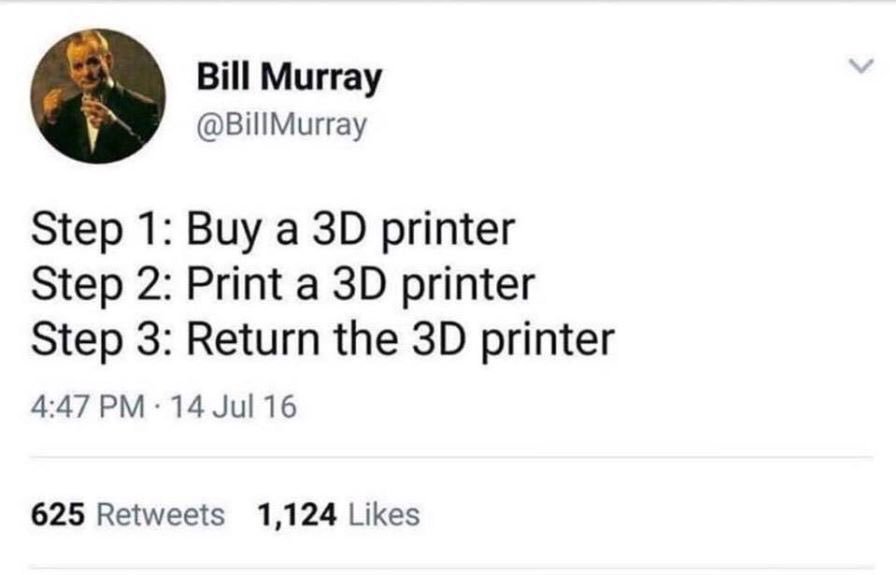Open the Bill Murray display name
This screenshot has width=896, height=575.
click(x=289, y=76)
